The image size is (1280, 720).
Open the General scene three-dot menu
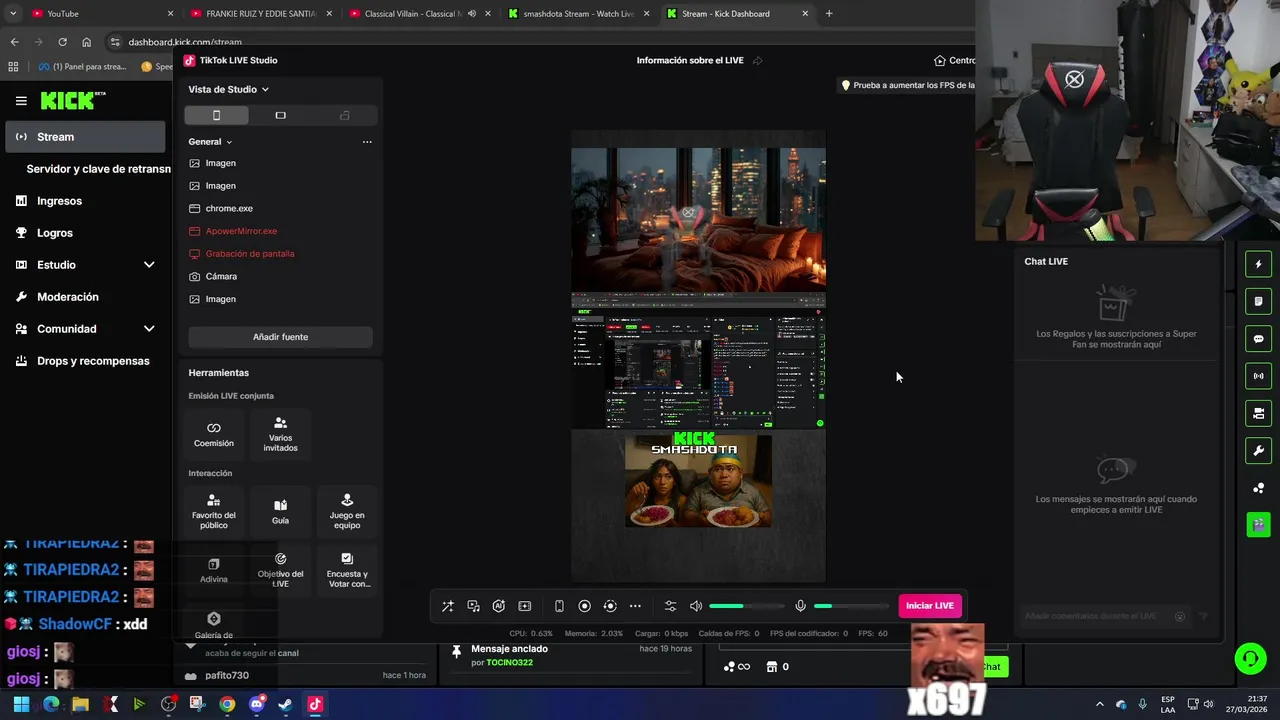pos(367,142)
